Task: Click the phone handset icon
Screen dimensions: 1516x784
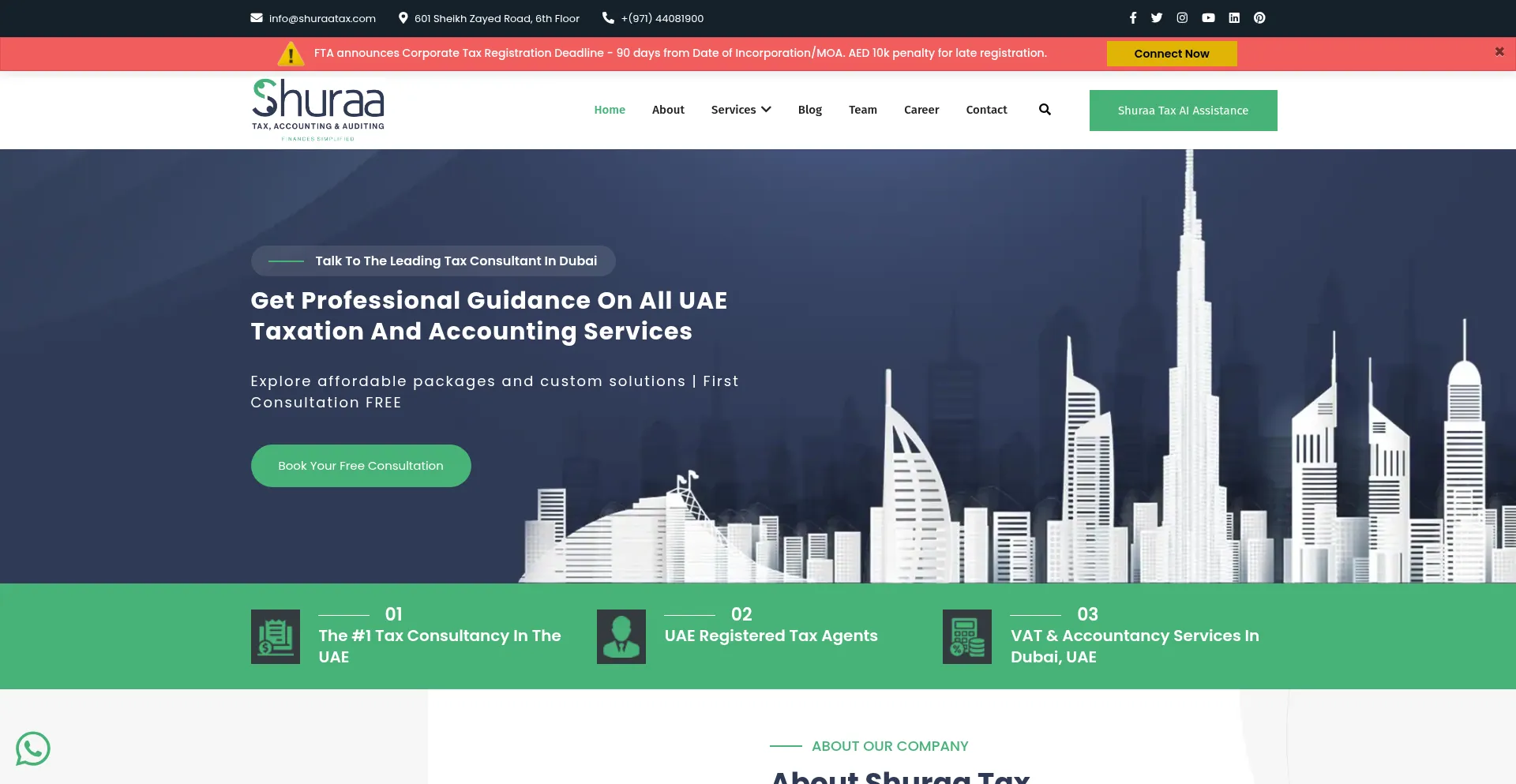Action: (608, 17)
